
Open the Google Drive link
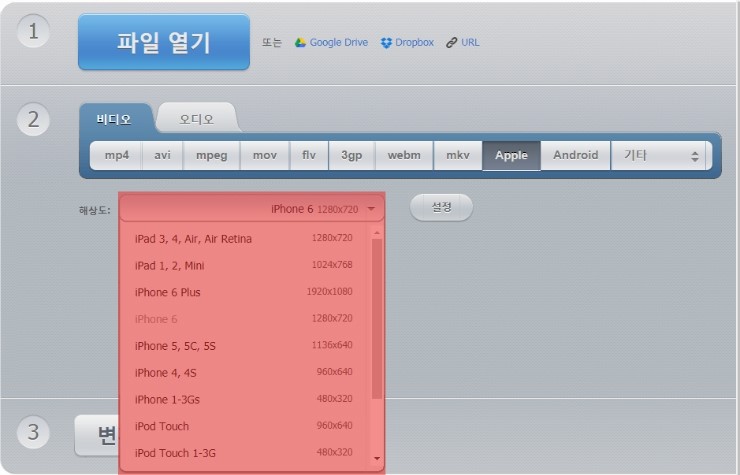[x=338, y=42]
